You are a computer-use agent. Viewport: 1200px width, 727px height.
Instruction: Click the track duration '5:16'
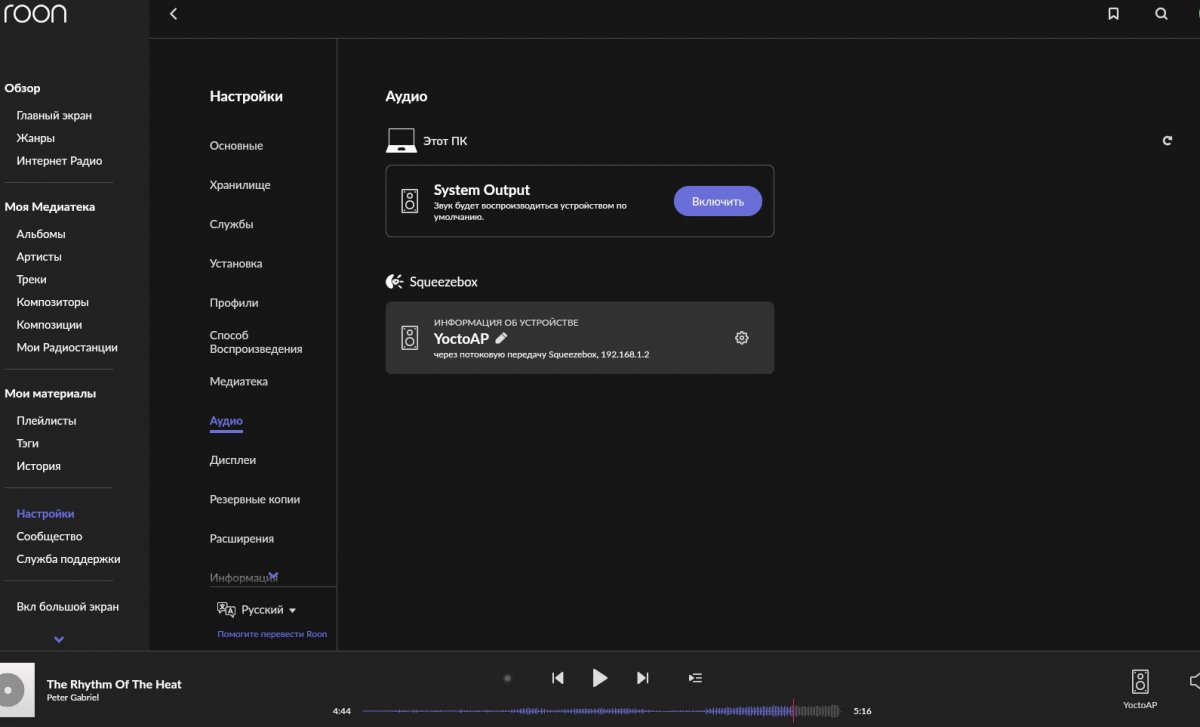tap(862, 711)
